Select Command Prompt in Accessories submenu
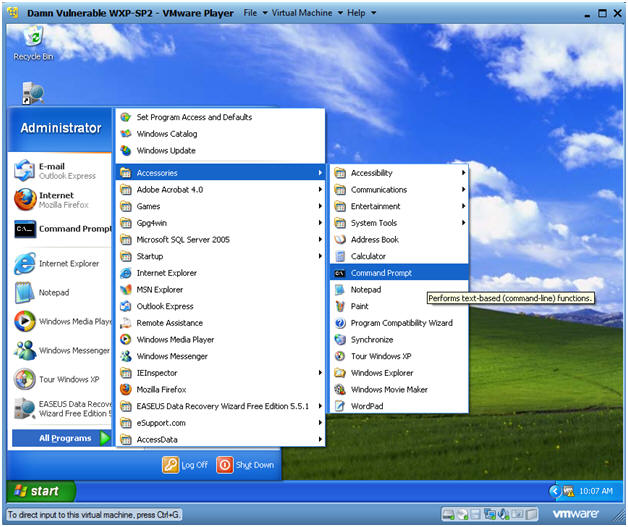Image resolution: width=628 pixels, height=527 pixels. (x=399, y=273)
